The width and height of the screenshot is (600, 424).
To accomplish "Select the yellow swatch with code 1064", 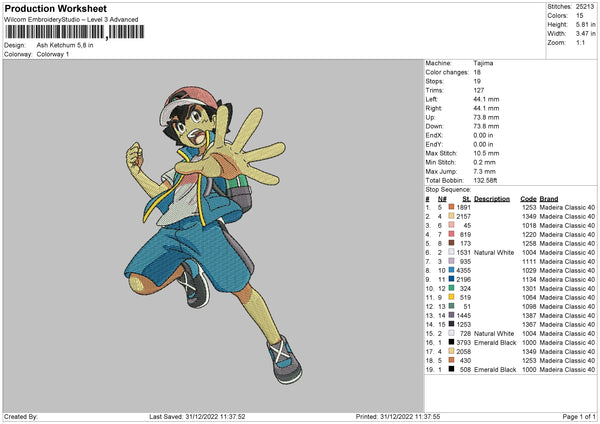I will coord(451,297).
